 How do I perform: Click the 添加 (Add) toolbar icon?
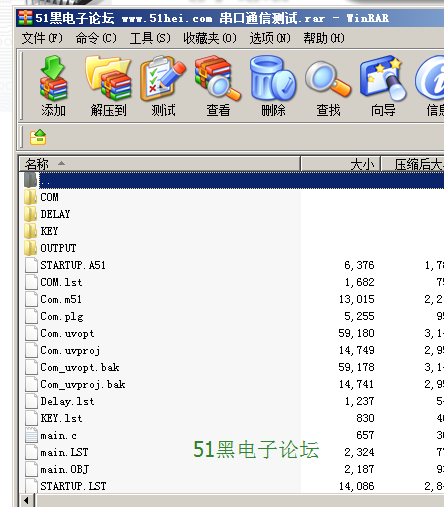[53, 78]
